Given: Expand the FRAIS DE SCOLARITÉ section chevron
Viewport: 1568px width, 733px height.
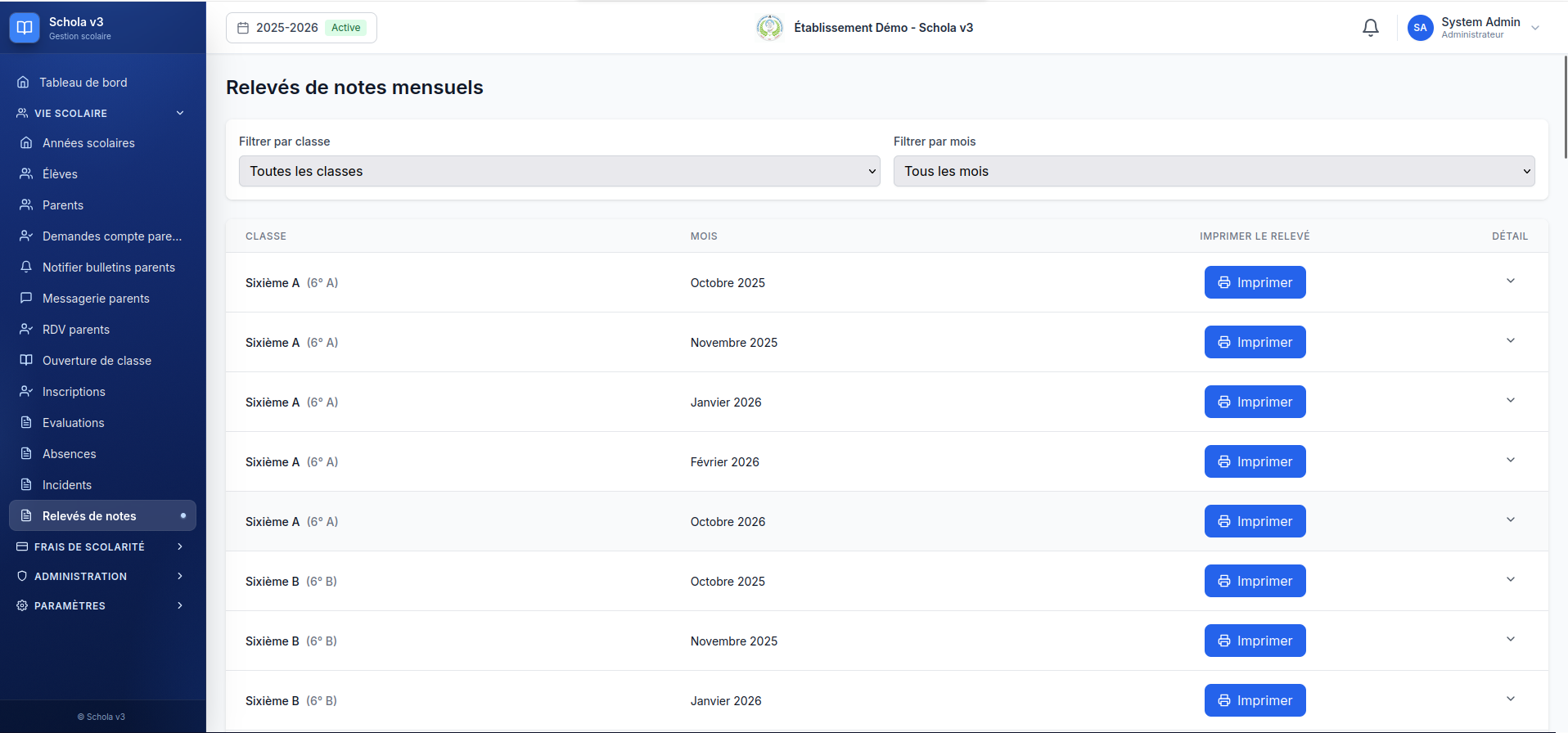Looking at the screenshot, I should click(x=180, y=546).
